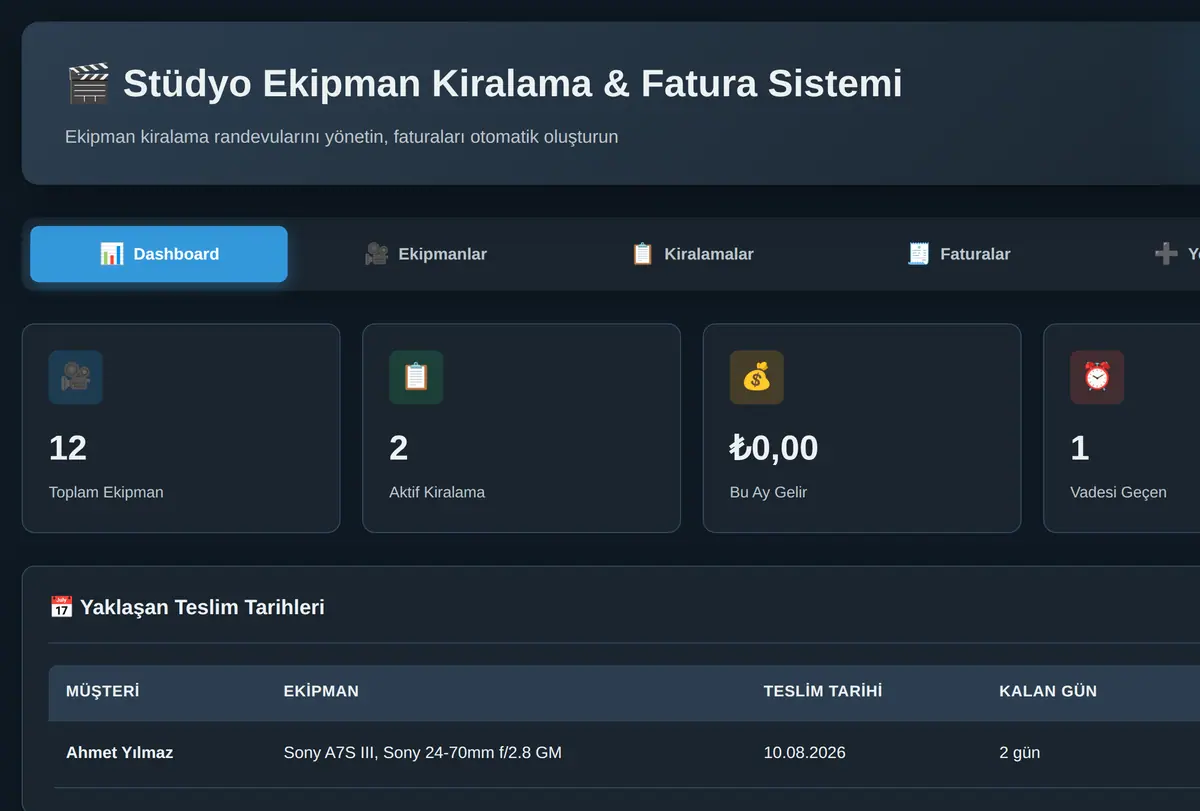Click the MÜŞTERİ column header
Screen dimensions: 1200x811
point(102,691)
